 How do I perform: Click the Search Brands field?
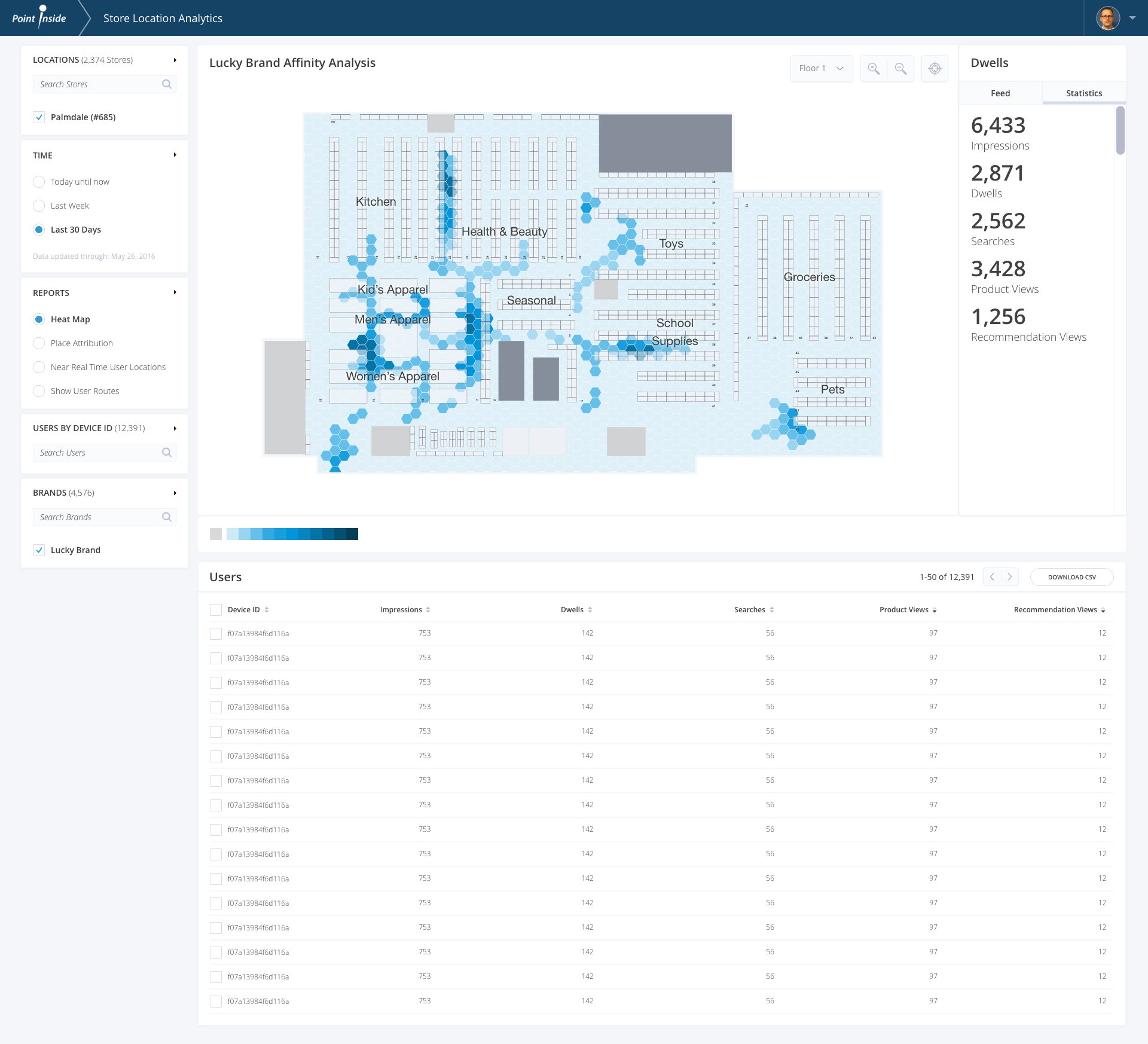click(x=105, y=517)
